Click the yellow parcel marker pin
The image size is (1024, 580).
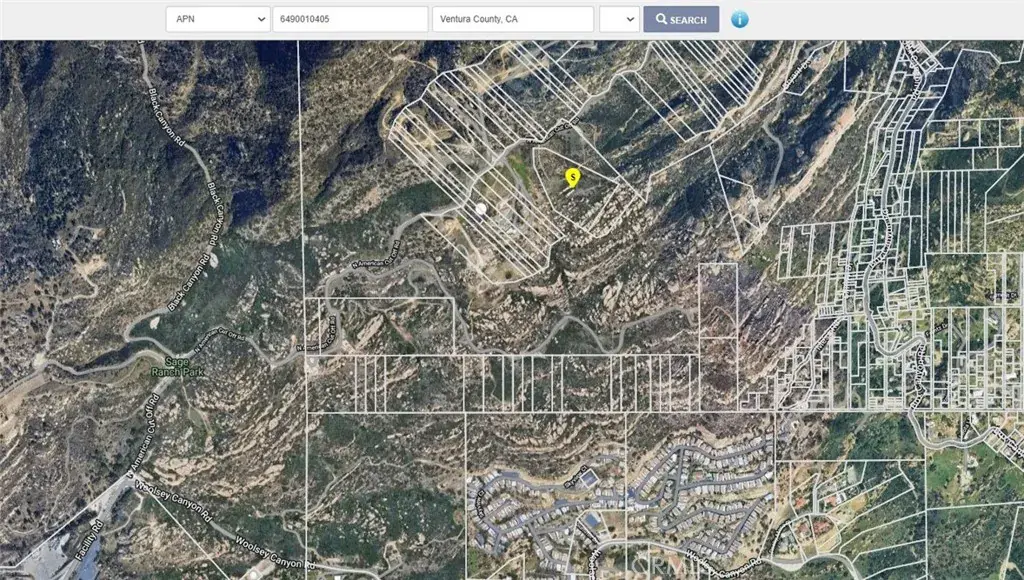(572, 178)
